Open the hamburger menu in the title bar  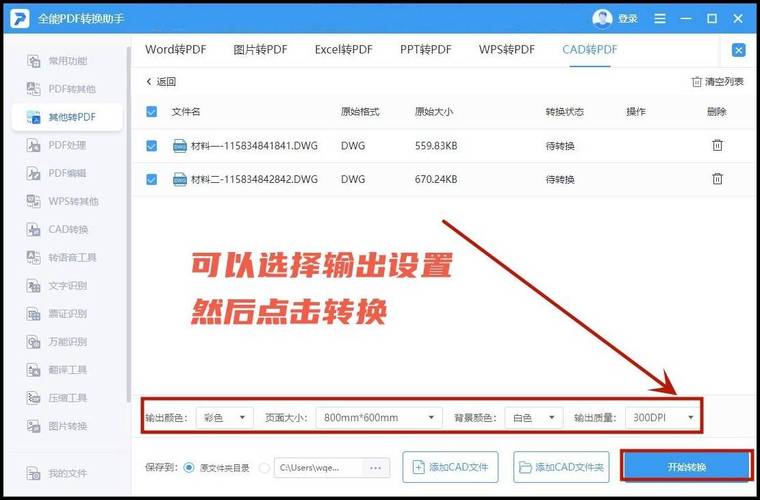(660, 18)
